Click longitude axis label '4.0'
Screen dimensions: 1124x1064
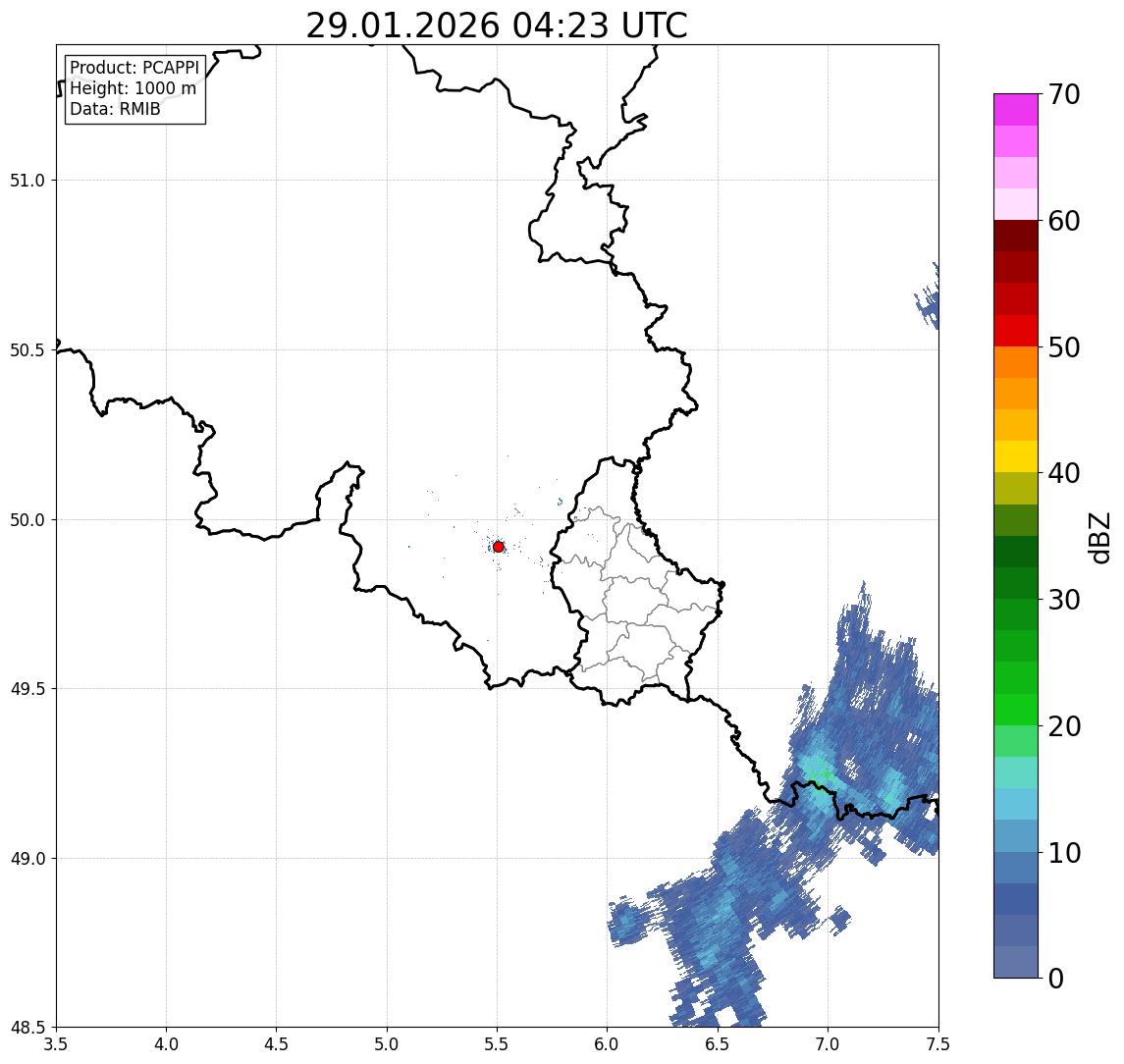click(x=166, y=1044)
